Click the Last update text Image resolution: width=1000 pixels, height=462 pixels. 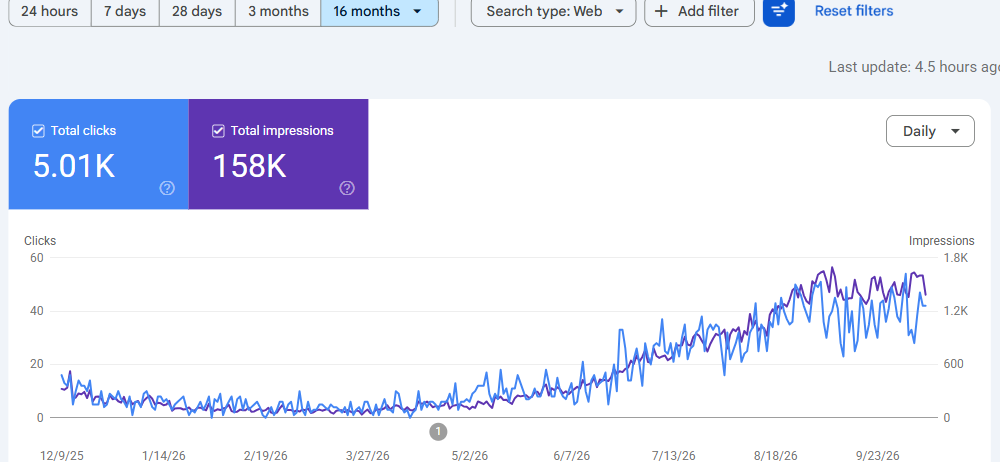(914, 67)
